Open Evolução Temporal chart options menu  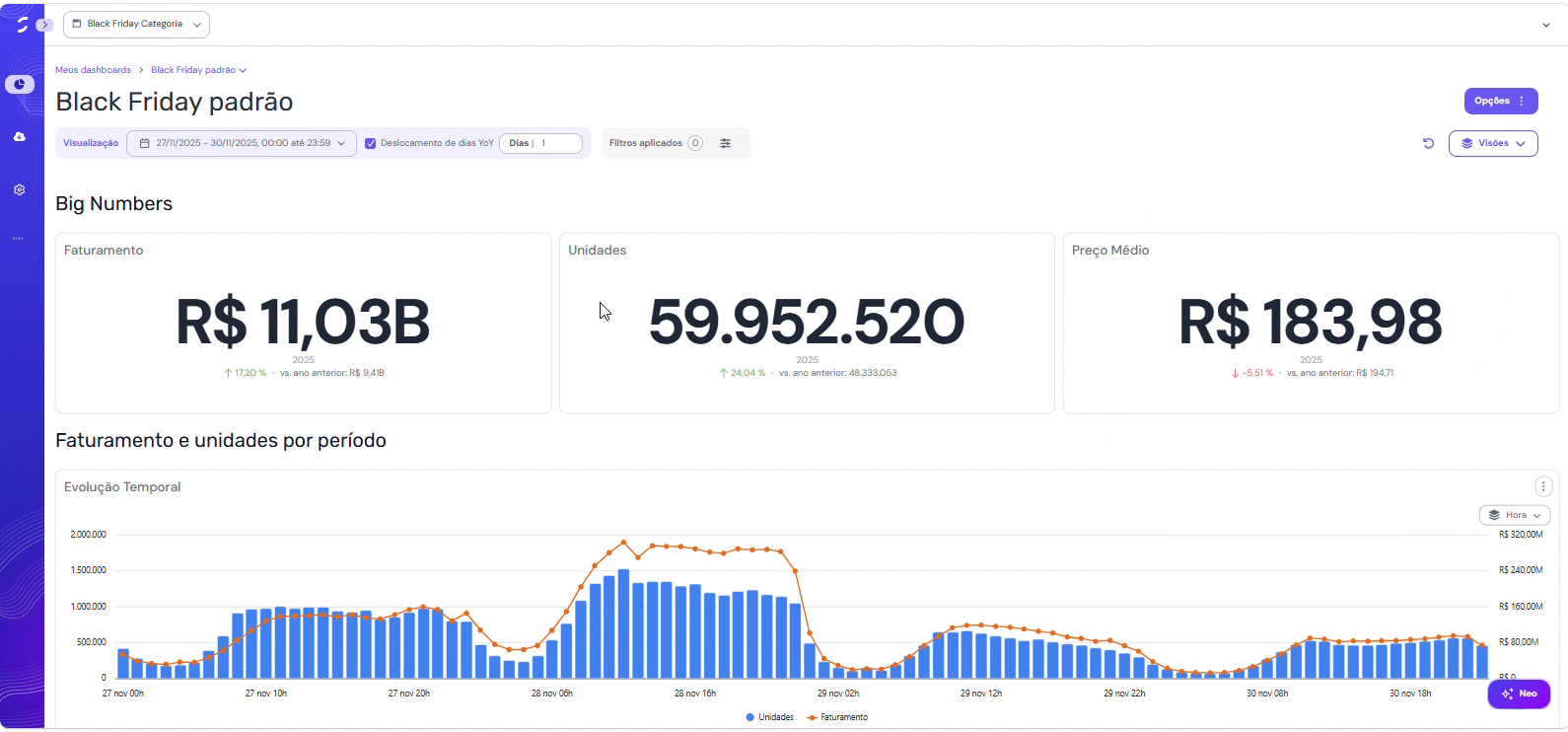coord(1543,486)
